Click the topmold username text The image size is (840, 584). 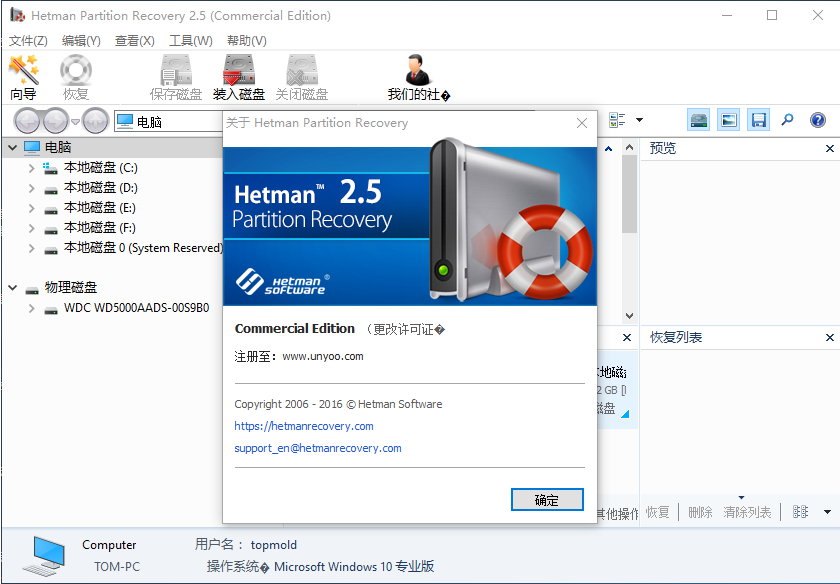point(274,545)
